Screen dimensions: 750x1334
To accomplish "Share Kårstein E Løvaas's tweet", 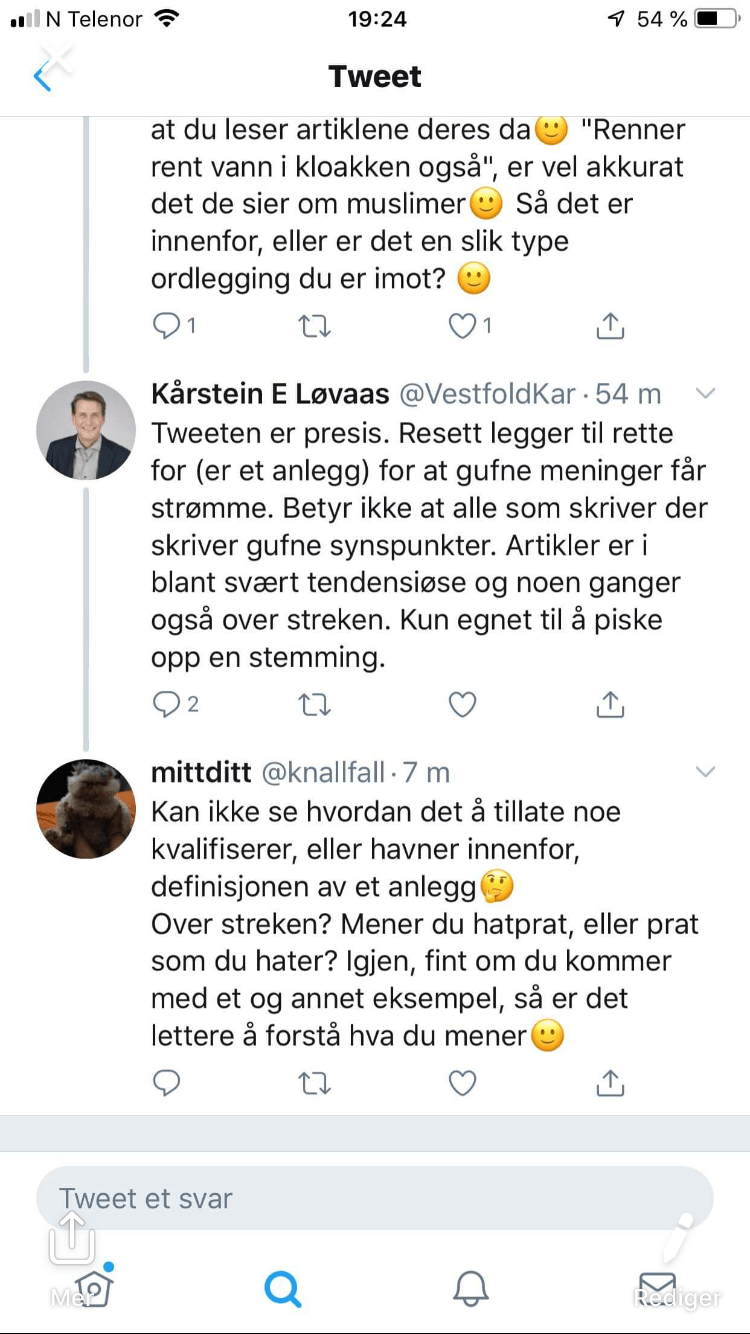I will click(x=610, y=705).
